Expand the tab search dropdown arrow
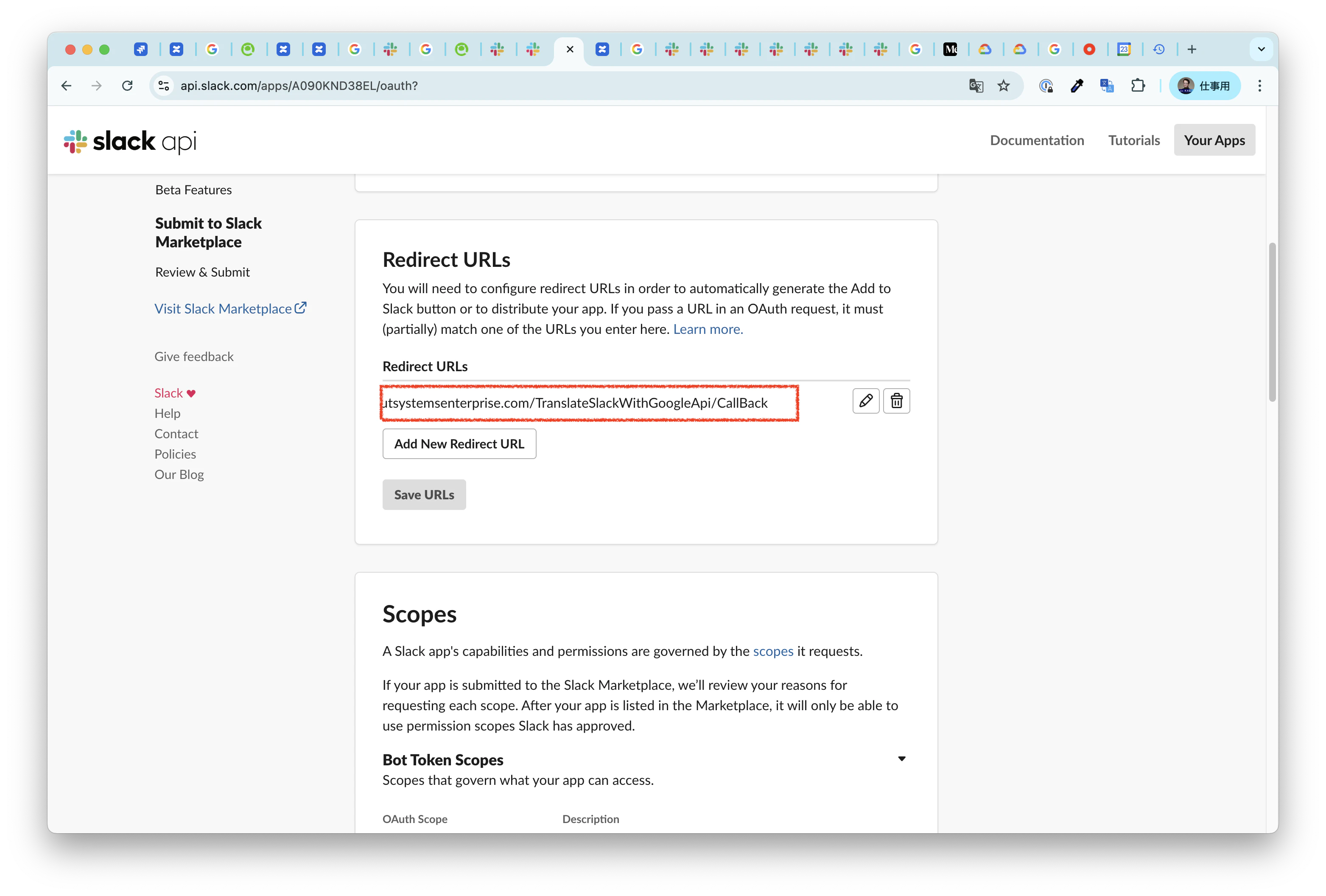The width and height of the screenshot is (1326, 896). coord(1261,49)
